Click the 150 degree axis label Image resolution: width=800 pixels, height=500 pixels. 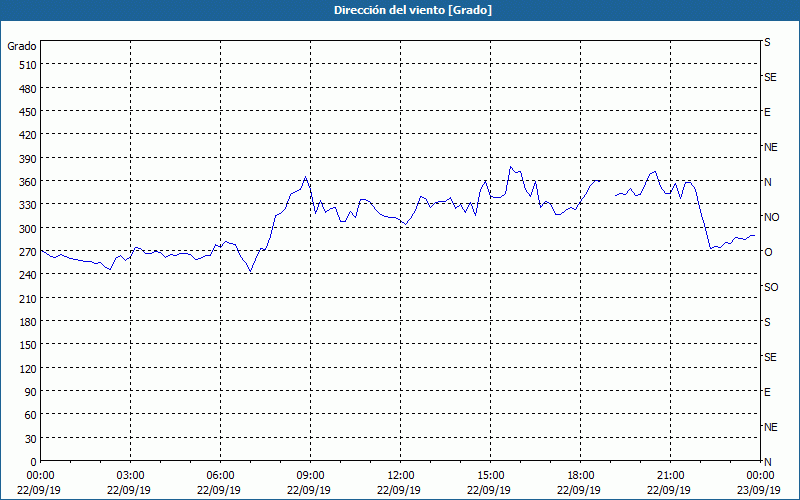tap(29, 345)
